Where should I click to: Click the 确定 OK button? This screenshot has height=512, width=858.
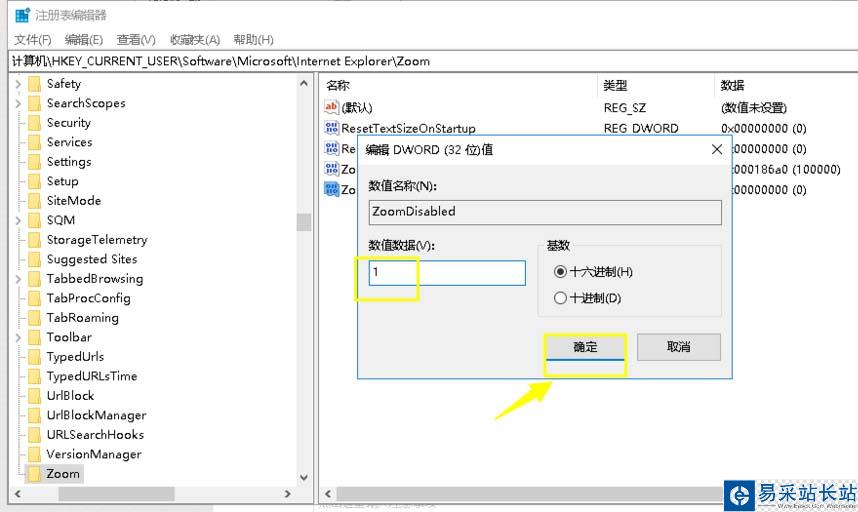(585, 347)
